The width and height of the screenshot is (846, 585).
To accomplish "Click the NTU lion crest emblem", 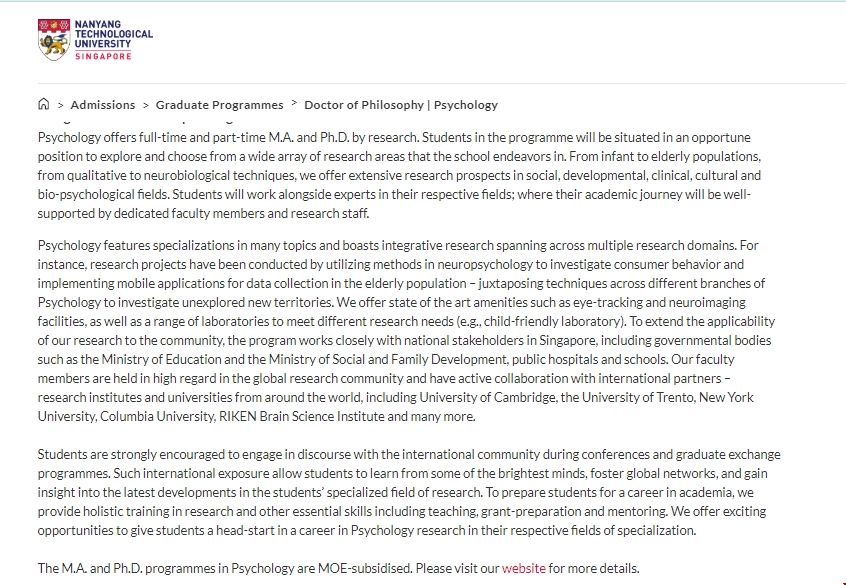I will (54, 40).
